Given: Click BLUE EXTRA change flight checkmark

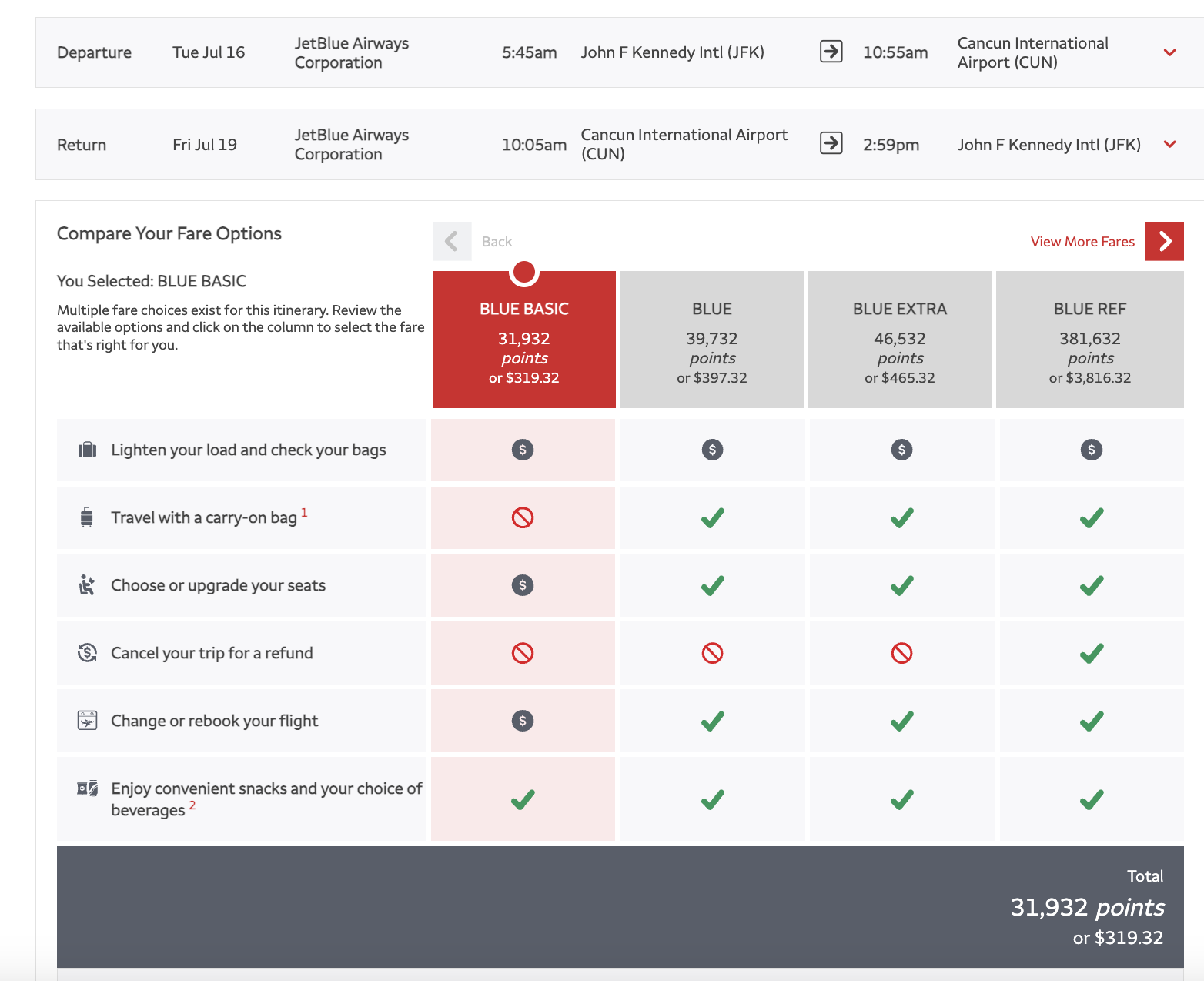Looking at the screenshot, I should (x=901, y=721).
